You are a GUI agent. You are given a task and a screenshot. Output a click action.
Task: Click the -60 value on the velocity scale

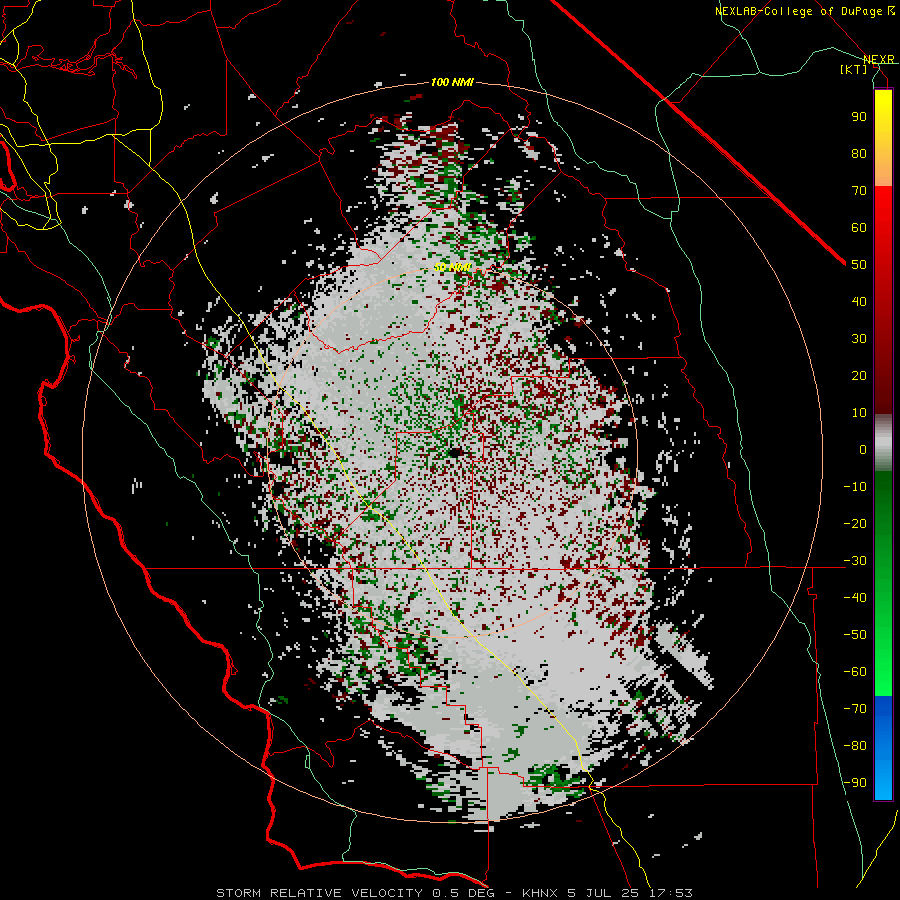855,672
